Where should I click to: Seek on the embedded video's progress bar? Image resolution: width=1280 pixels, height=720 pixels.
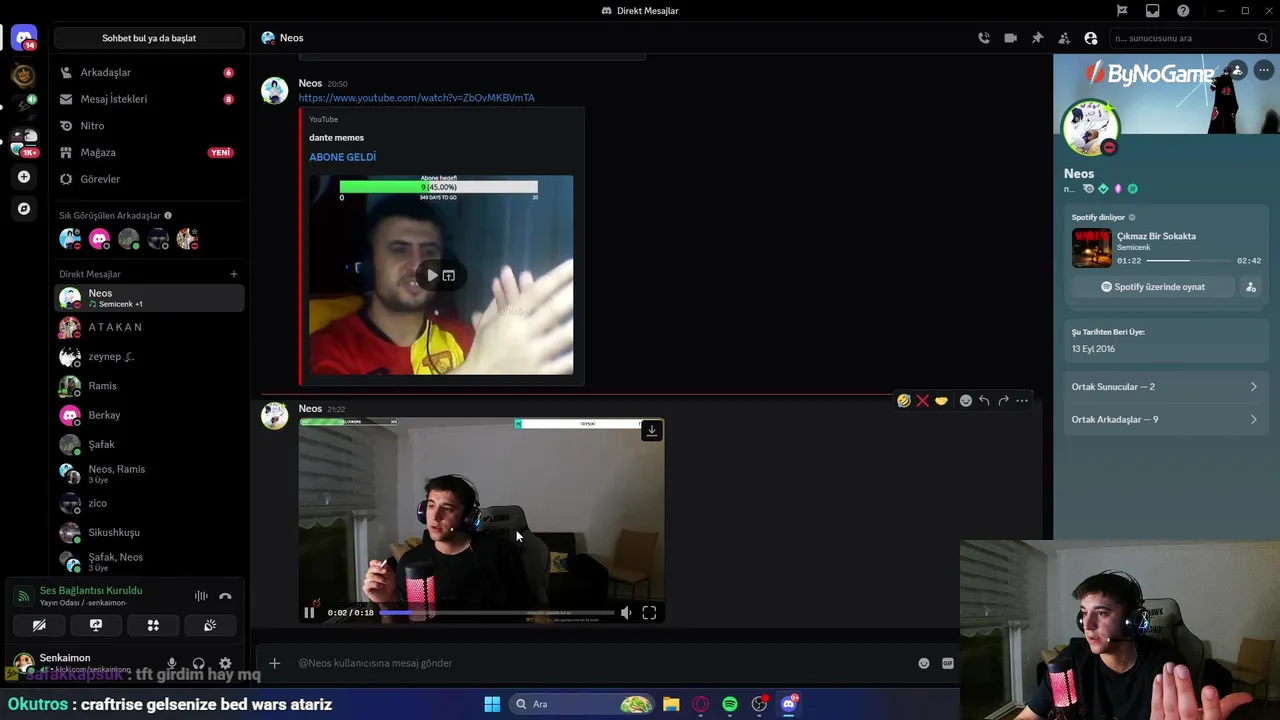pos(496,613)
